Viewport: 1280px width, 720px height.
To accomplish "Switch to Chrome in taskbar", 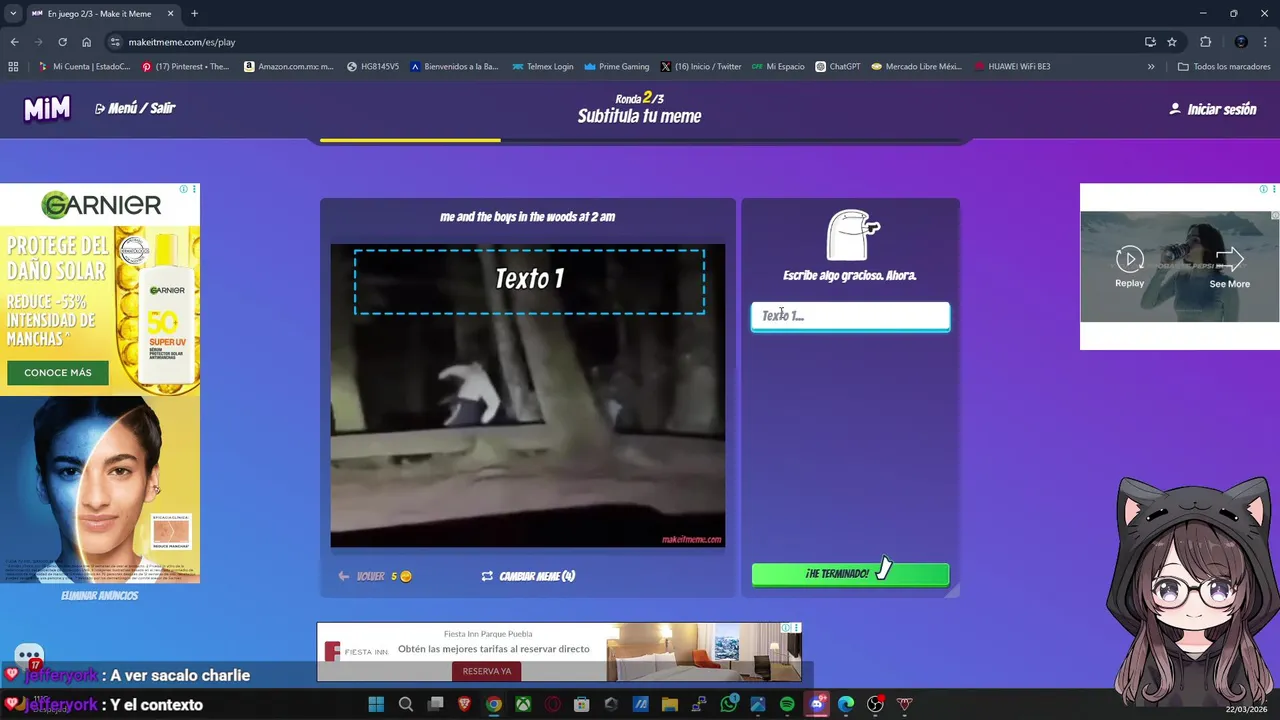I will click(x=494, y=704).
